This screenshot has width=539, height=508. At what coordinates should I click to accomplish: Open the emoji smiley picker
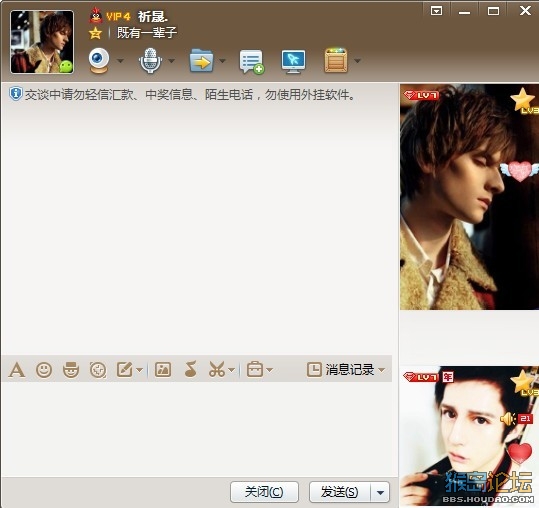pos(44,370)
